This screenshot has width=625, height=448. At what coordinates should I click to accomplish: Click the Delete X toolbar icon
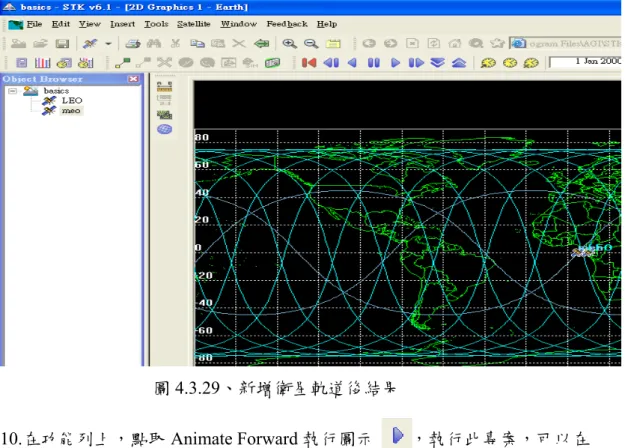[x=239, y=43]
